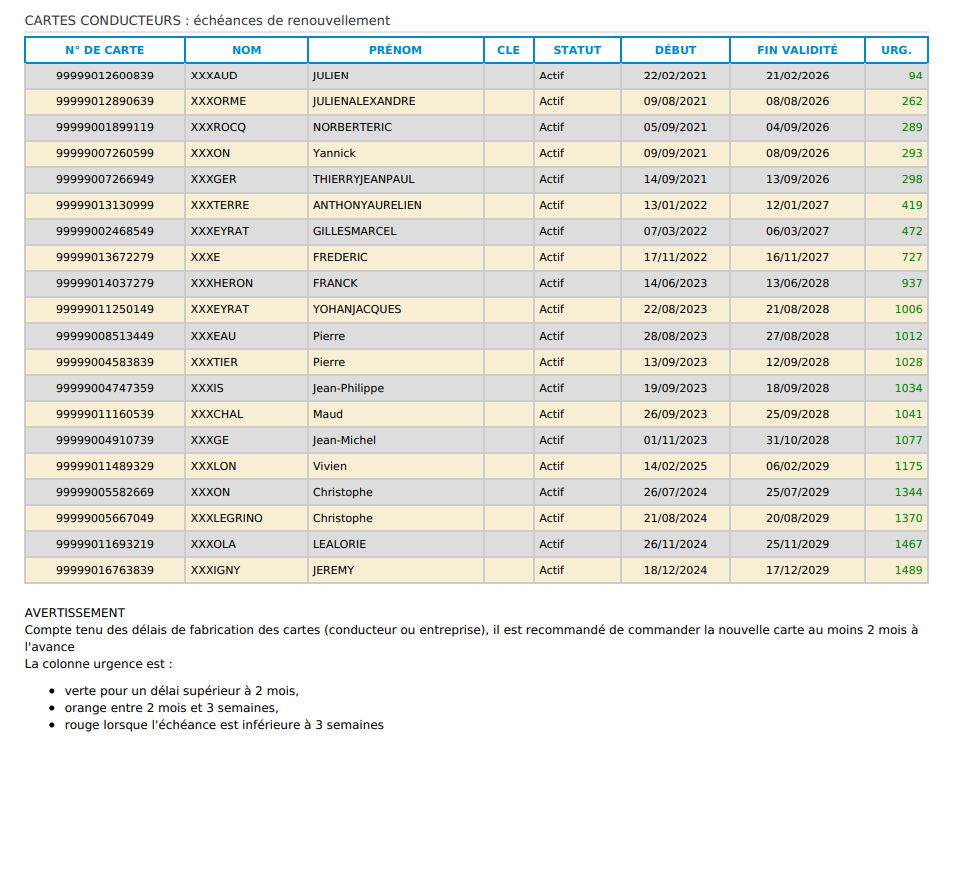Click card number 99999007260599
The image size is (956, 885).
(x=105, y=153)
